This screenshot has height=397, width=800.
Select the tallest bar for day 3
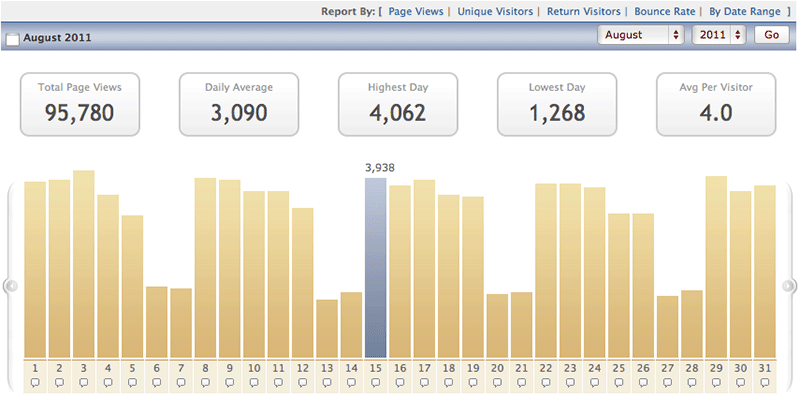pos(84,264)
